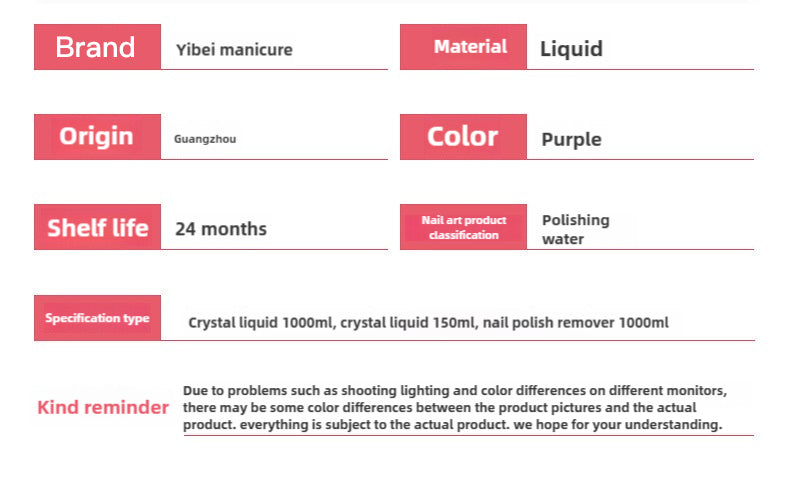
Task: Click the Nail art product classification label
Action: click(463, 227)
